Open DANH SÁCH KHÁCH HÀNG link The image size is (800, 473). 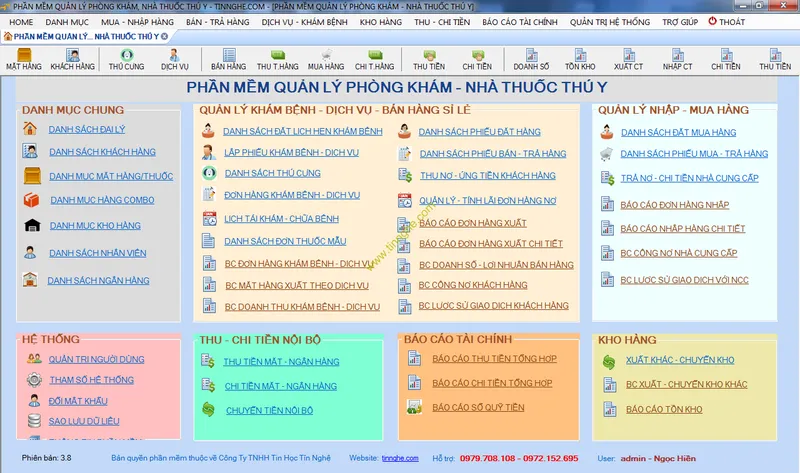point(103,152)
